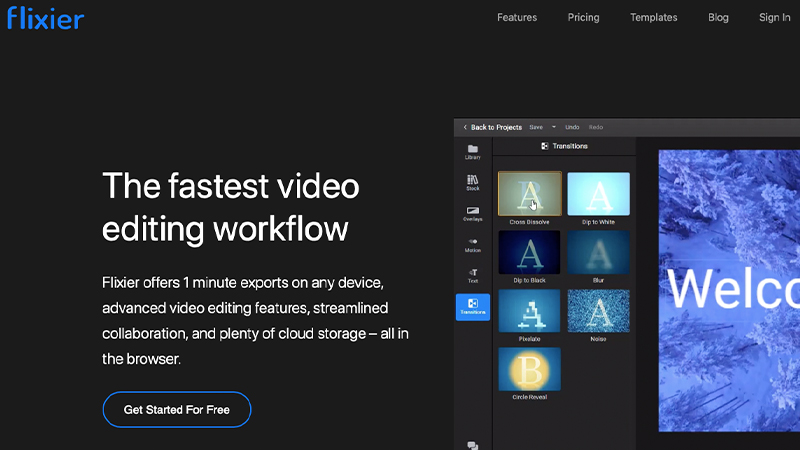The width and height of the screenshot is (800, 450).
Task: Click the Welcome video preview
Action: tap(729, 290)
